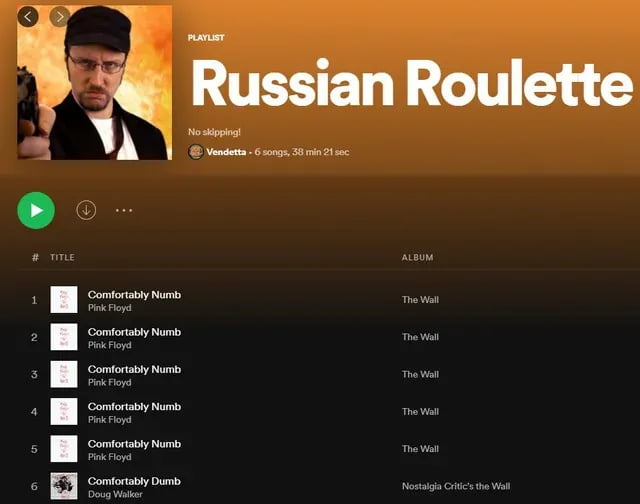This screenshot has height=504, width=640.
Task: Click album art thumbnail of track 6
Action: coord(64,486)
